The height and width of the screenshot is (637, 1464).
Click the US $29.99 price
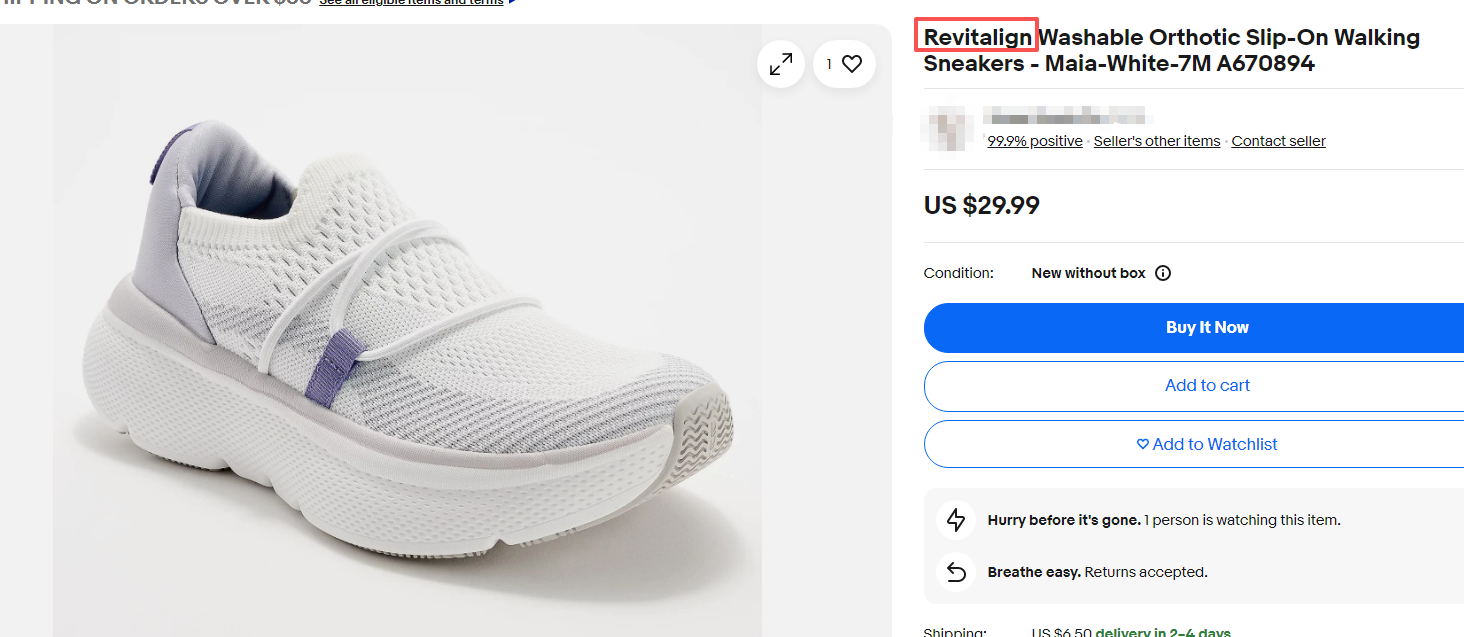981,206
